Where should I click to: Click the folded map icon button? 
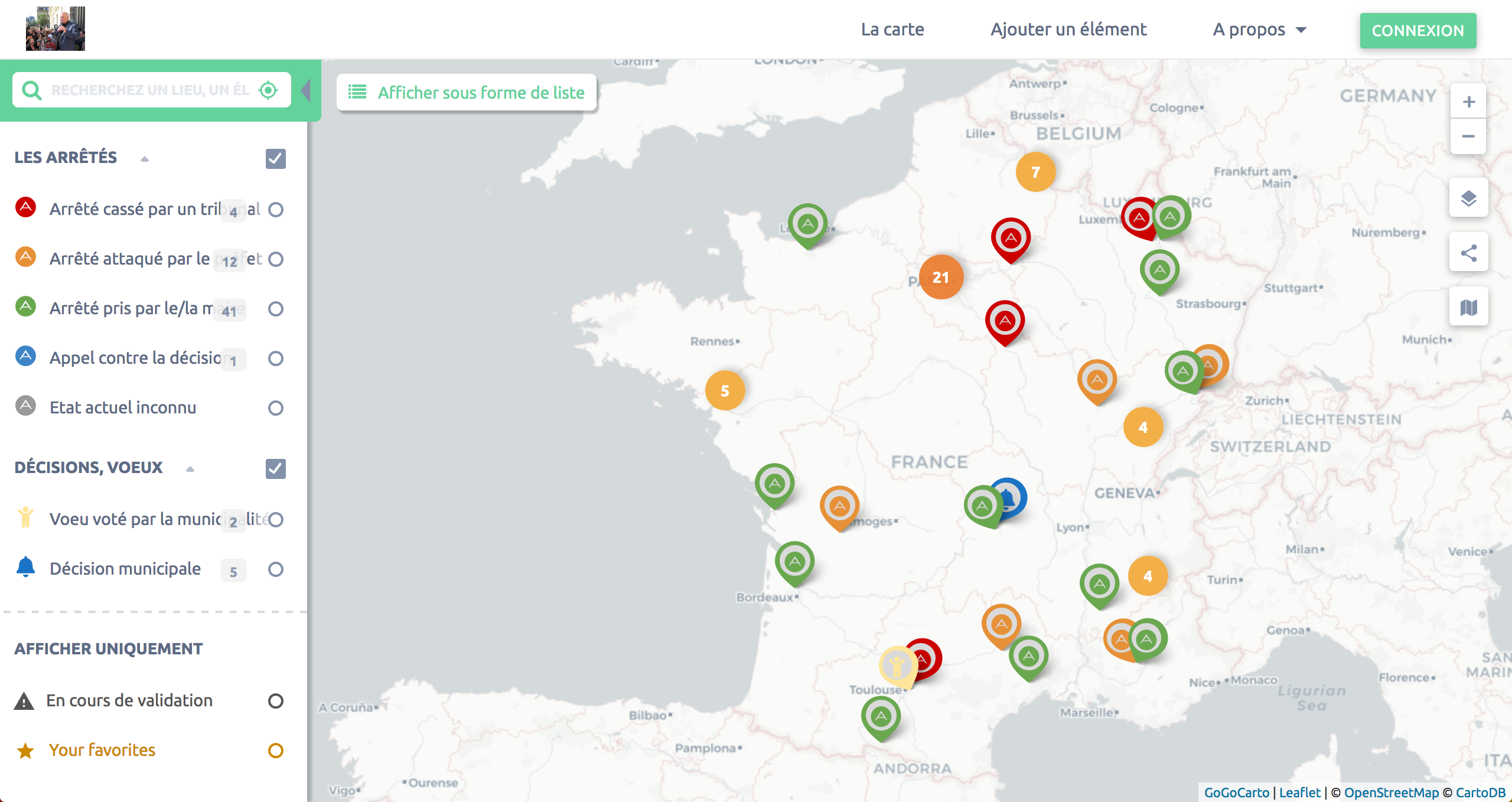point(1468,307)
